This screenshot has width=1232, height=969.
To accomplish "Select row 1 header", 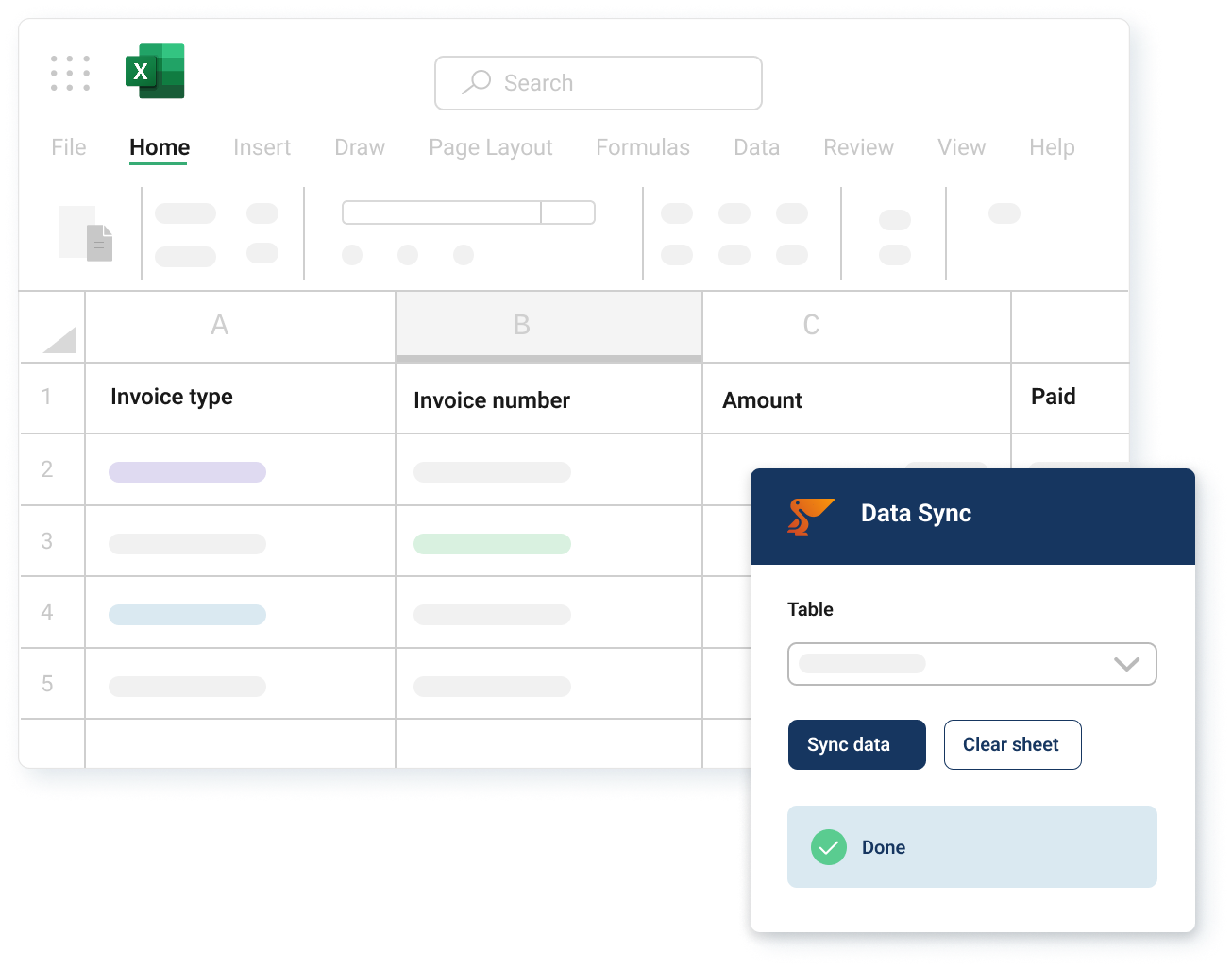I will point(52,398).
